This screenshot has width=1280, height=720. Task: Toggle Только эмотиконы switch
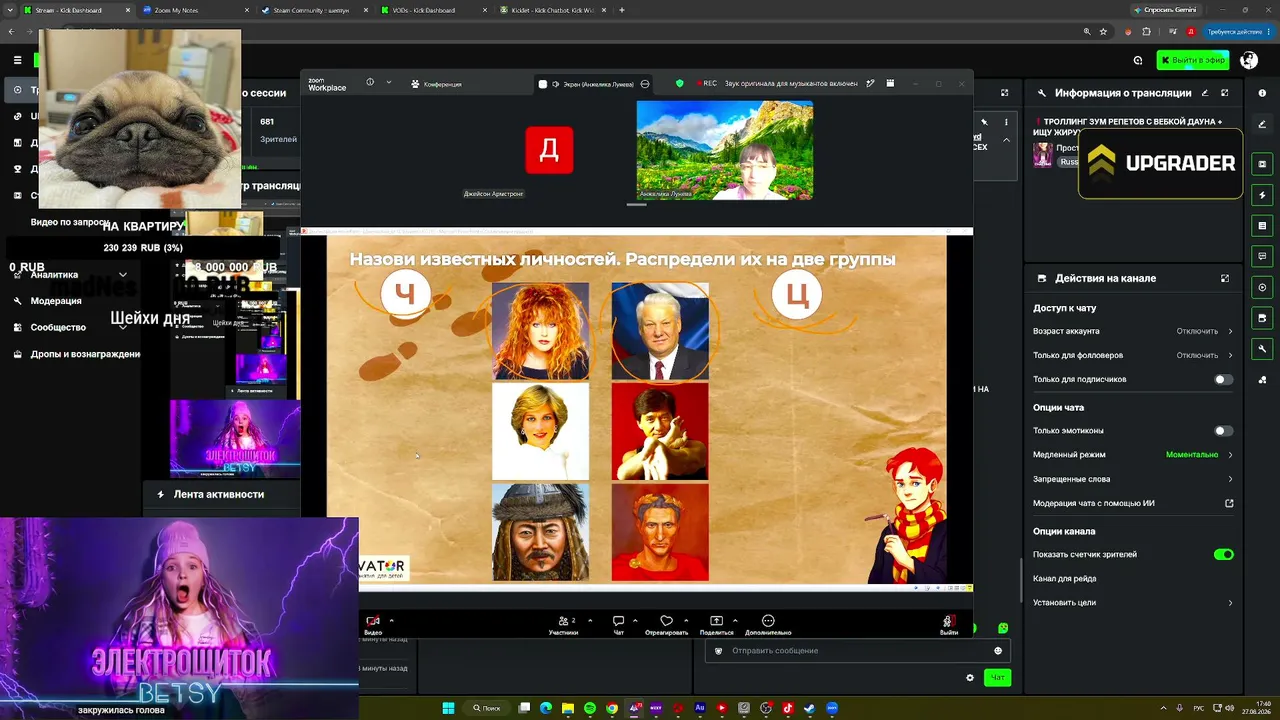point(1223,431)
